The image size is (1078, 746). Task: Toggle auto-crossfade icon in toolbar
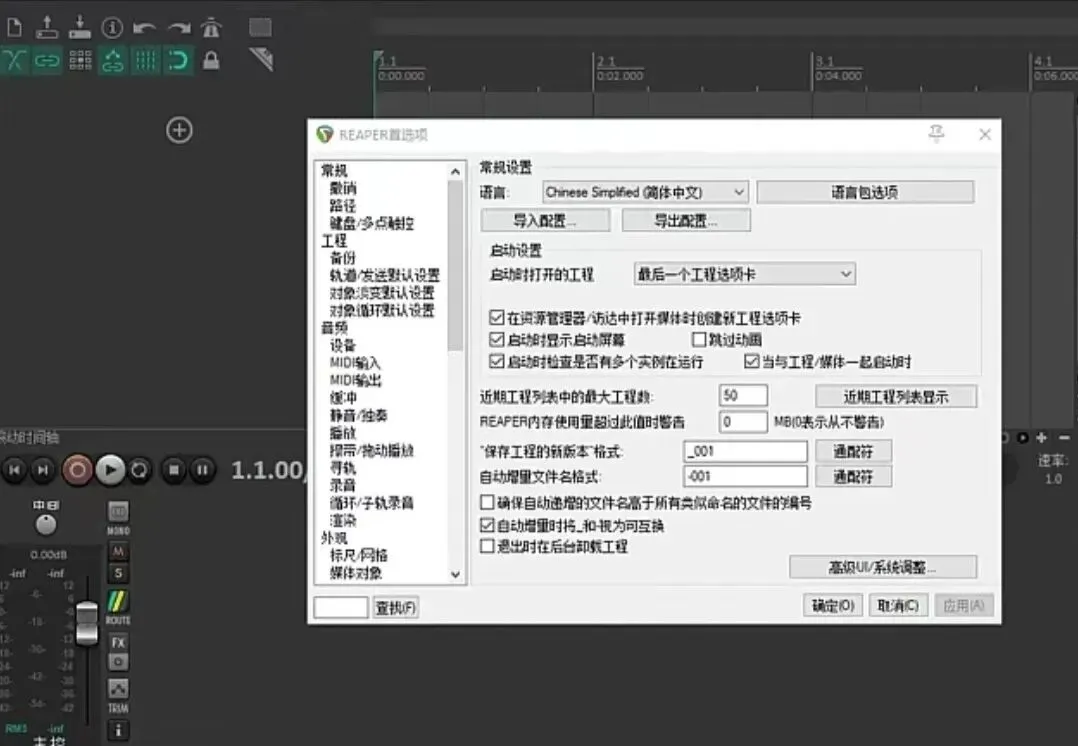click(14, 61)
